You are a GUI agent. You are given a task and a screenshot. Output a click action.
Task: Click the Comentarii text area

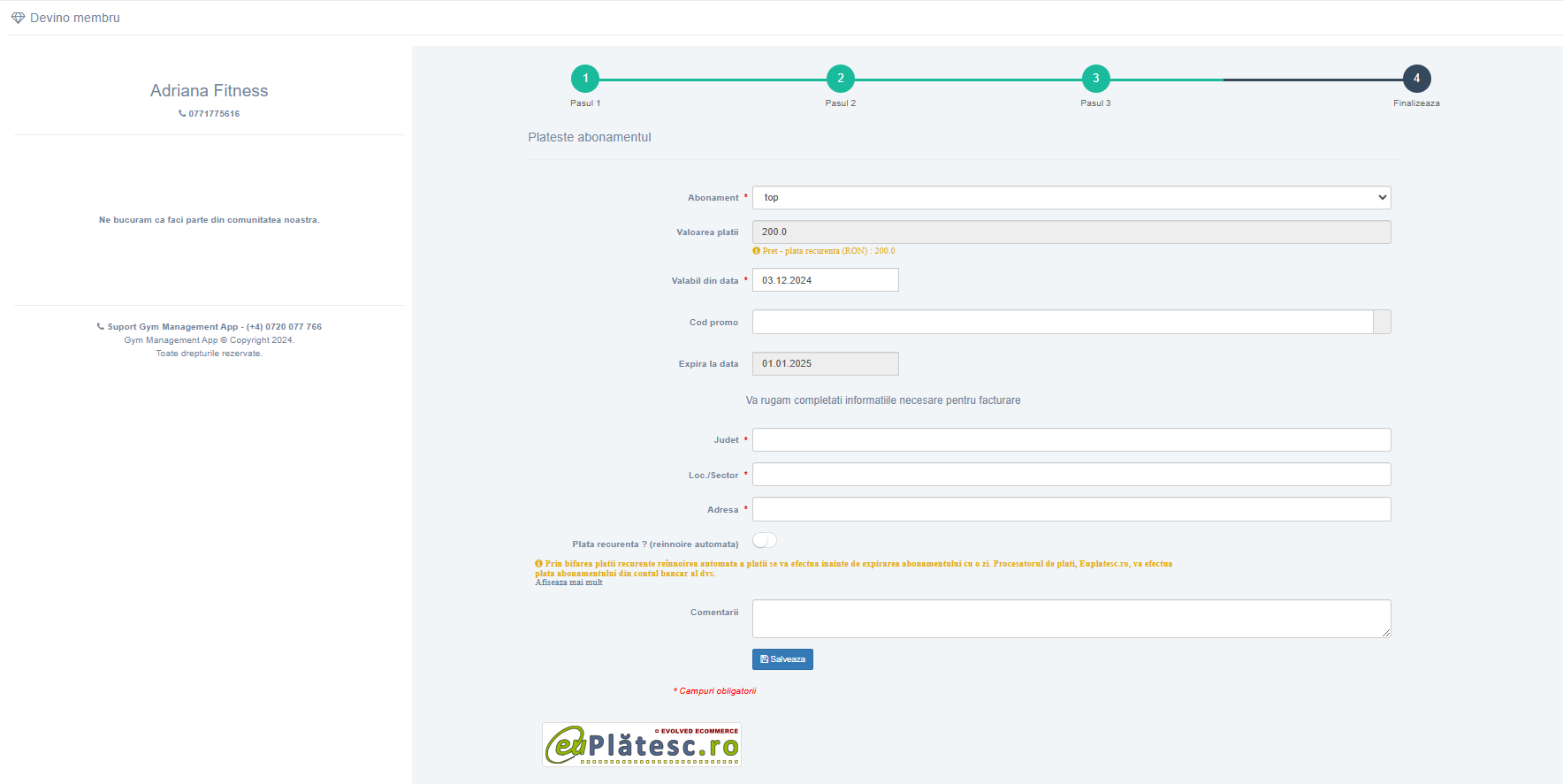(x=1071, y=619)
